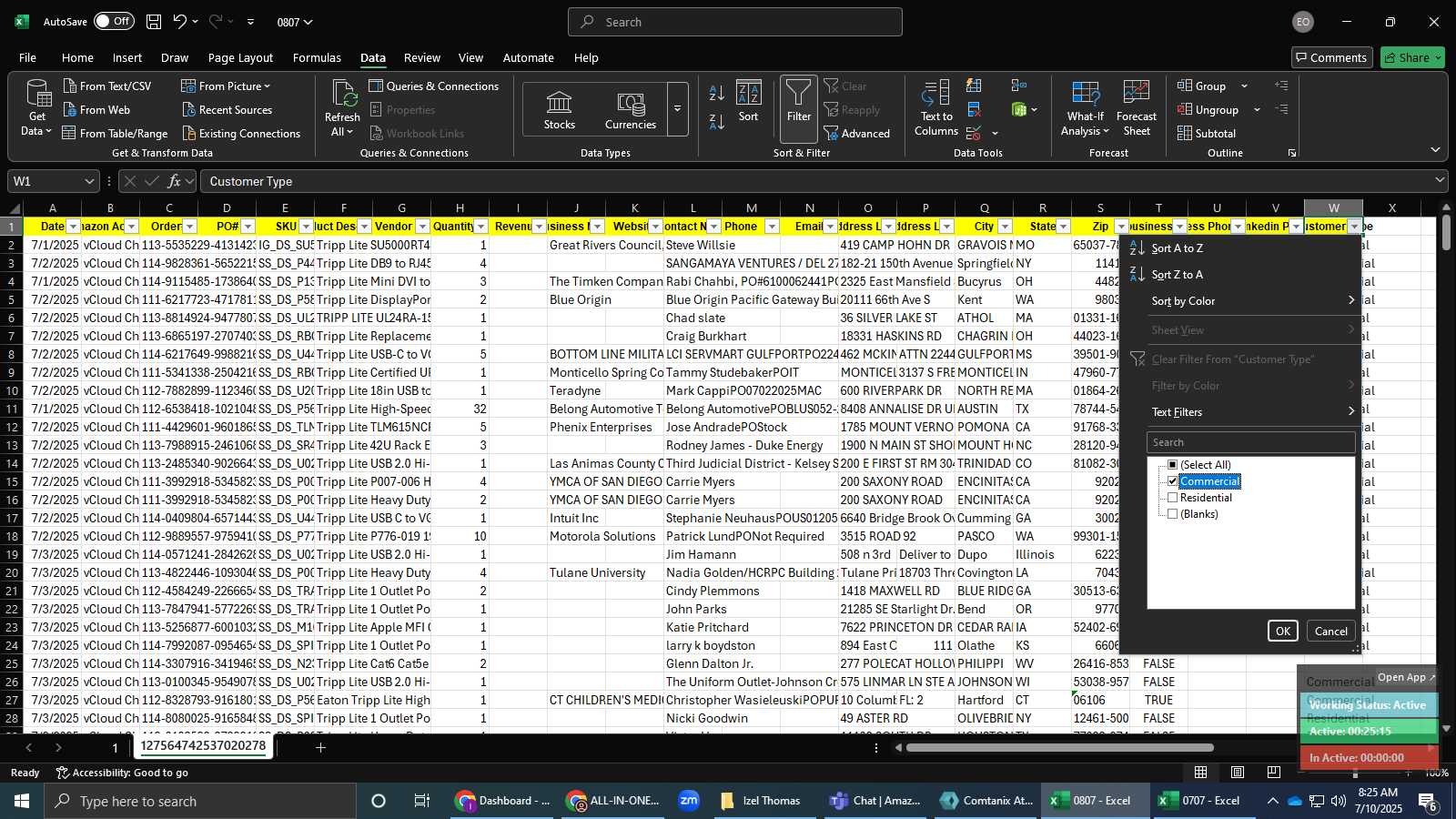The width and height of the screenshot is (1456, 819).
Task: Open the Date column filter dropdown
Action: point(73,227)
